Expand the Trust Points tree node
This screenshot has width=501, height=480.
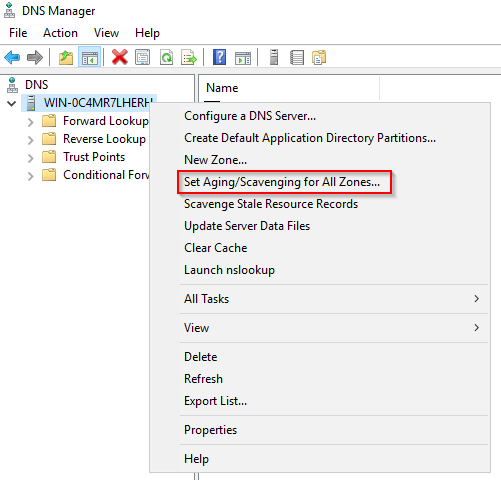tap(30, 158)
